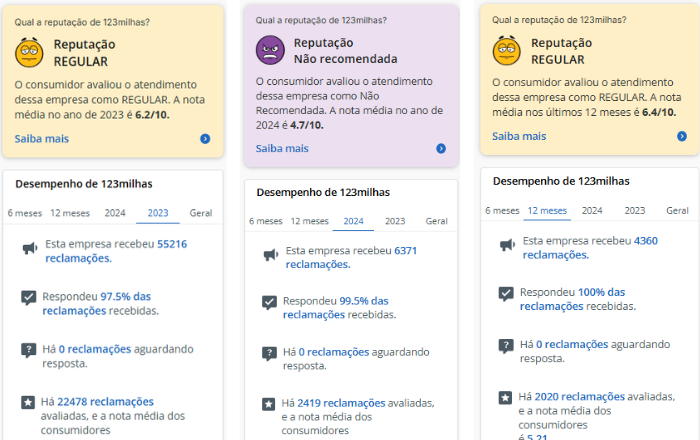The width and height of the screenshot is (700, 440).
Task: Open Saiba mais in the Não recomendada card
Action: 282,149
